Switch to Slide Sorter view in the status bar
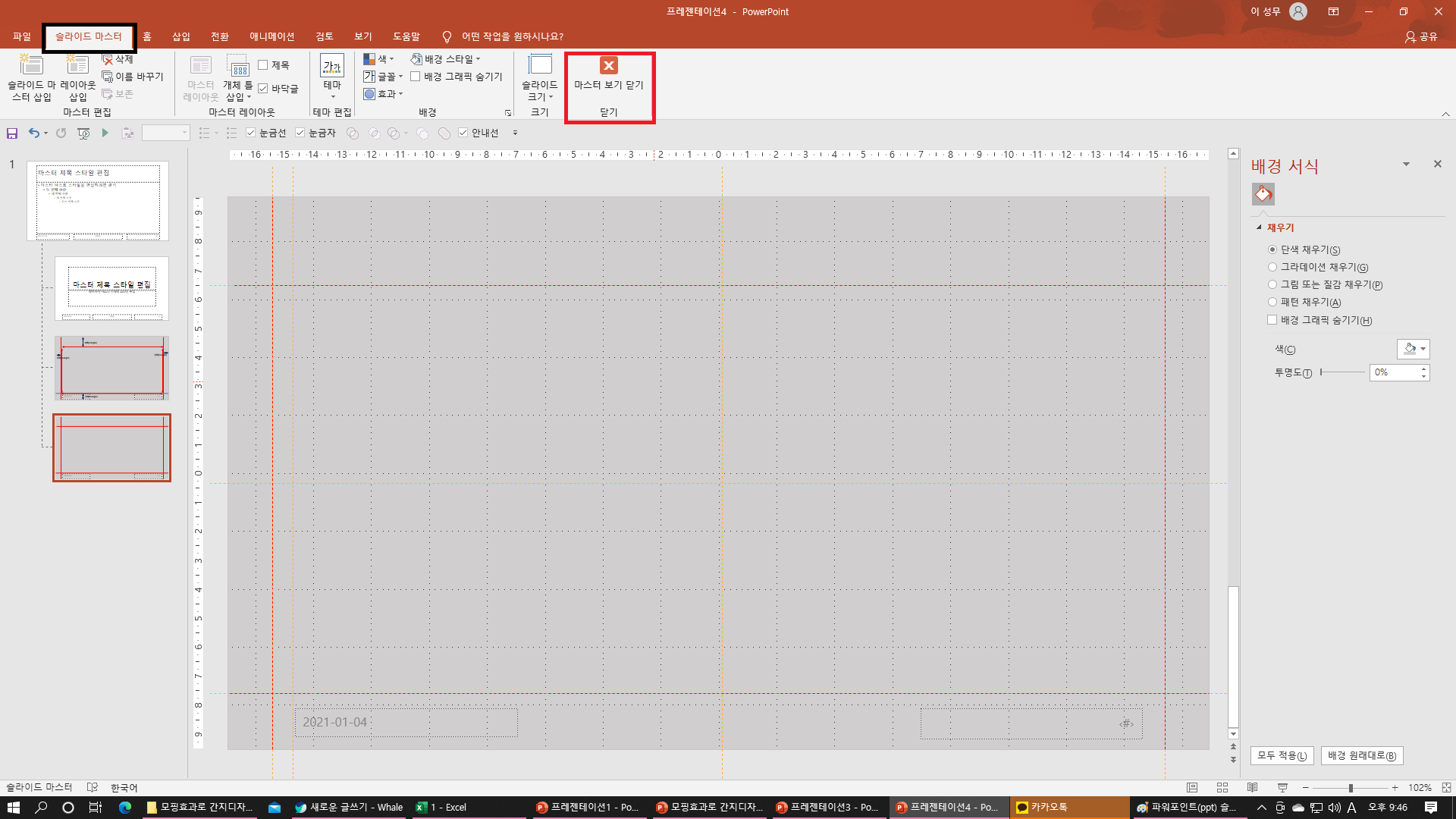Screen dimensions: 1456x819 (1222, 788)
